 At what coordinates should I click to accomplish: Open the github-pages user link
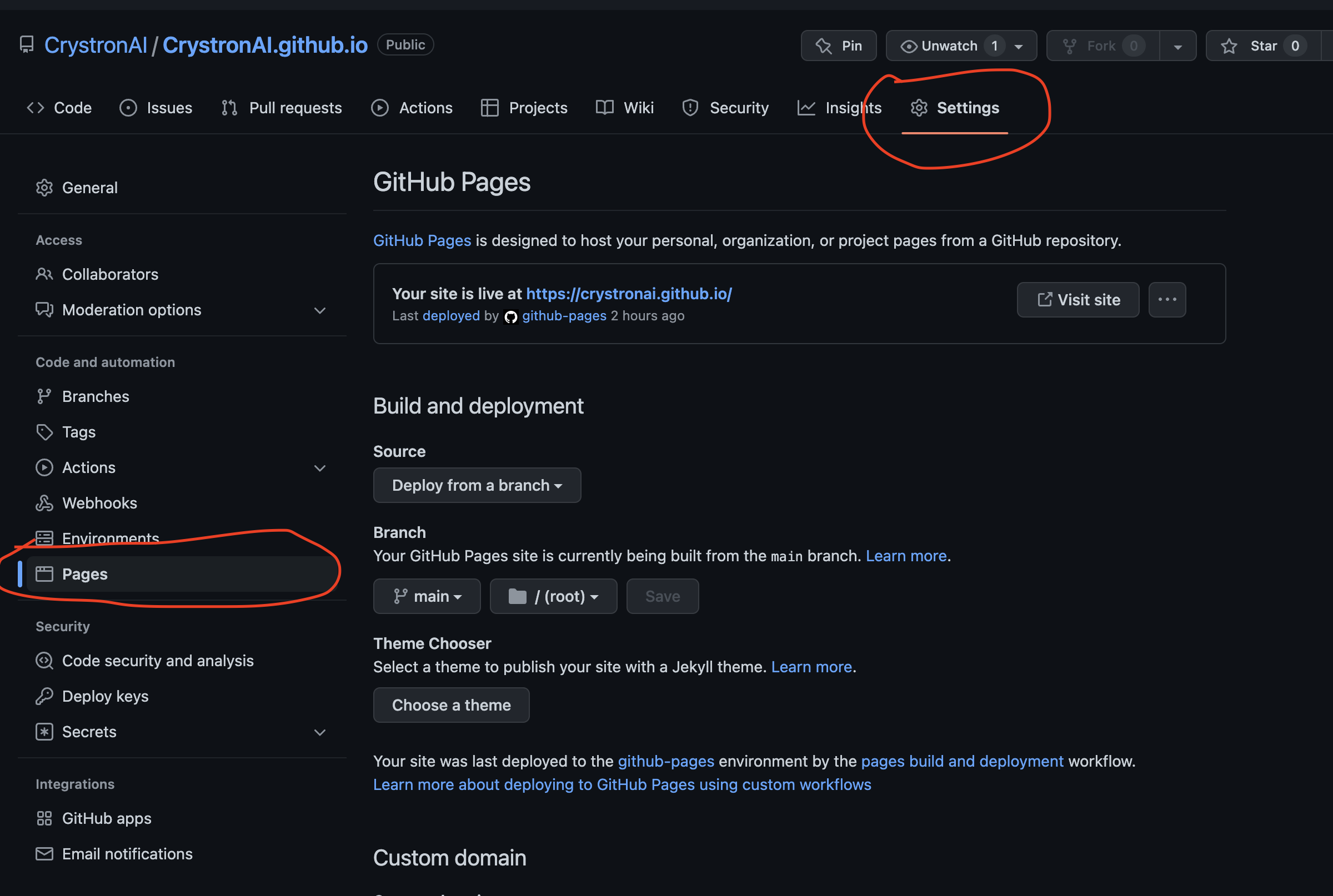[x=564, y=316]
